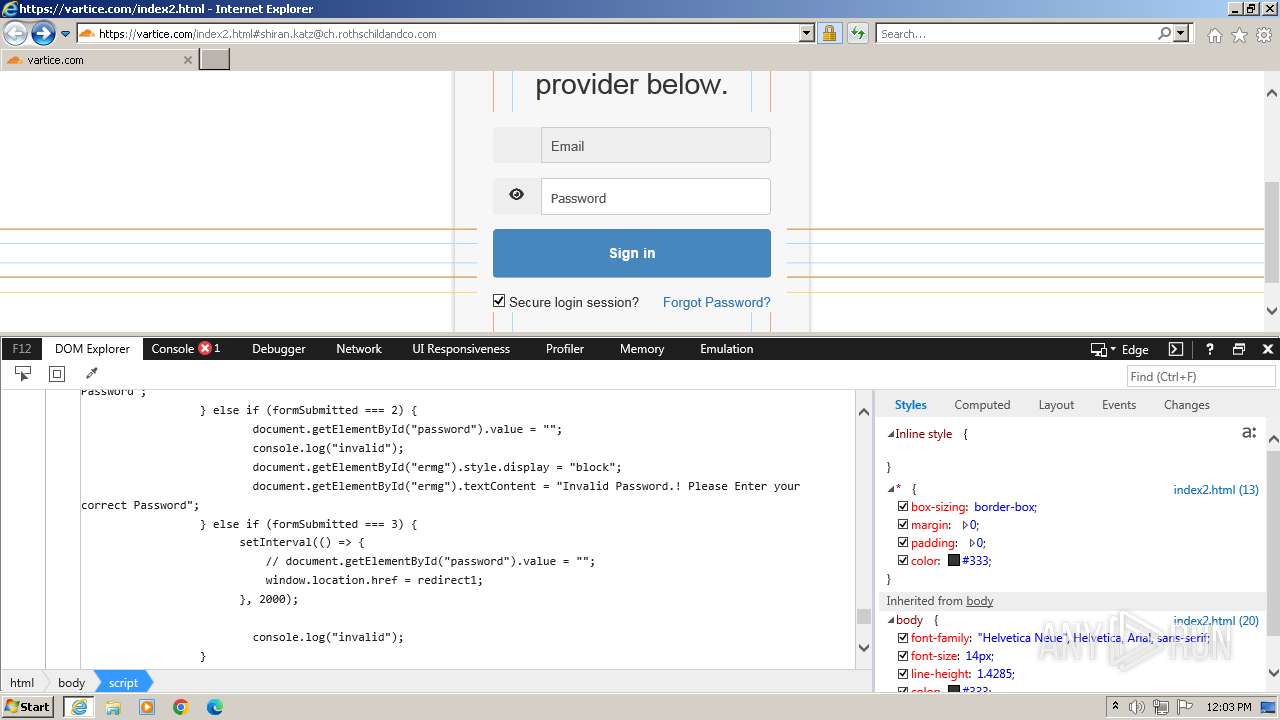
Task: Click the Email input field
Action: point(656,145)
